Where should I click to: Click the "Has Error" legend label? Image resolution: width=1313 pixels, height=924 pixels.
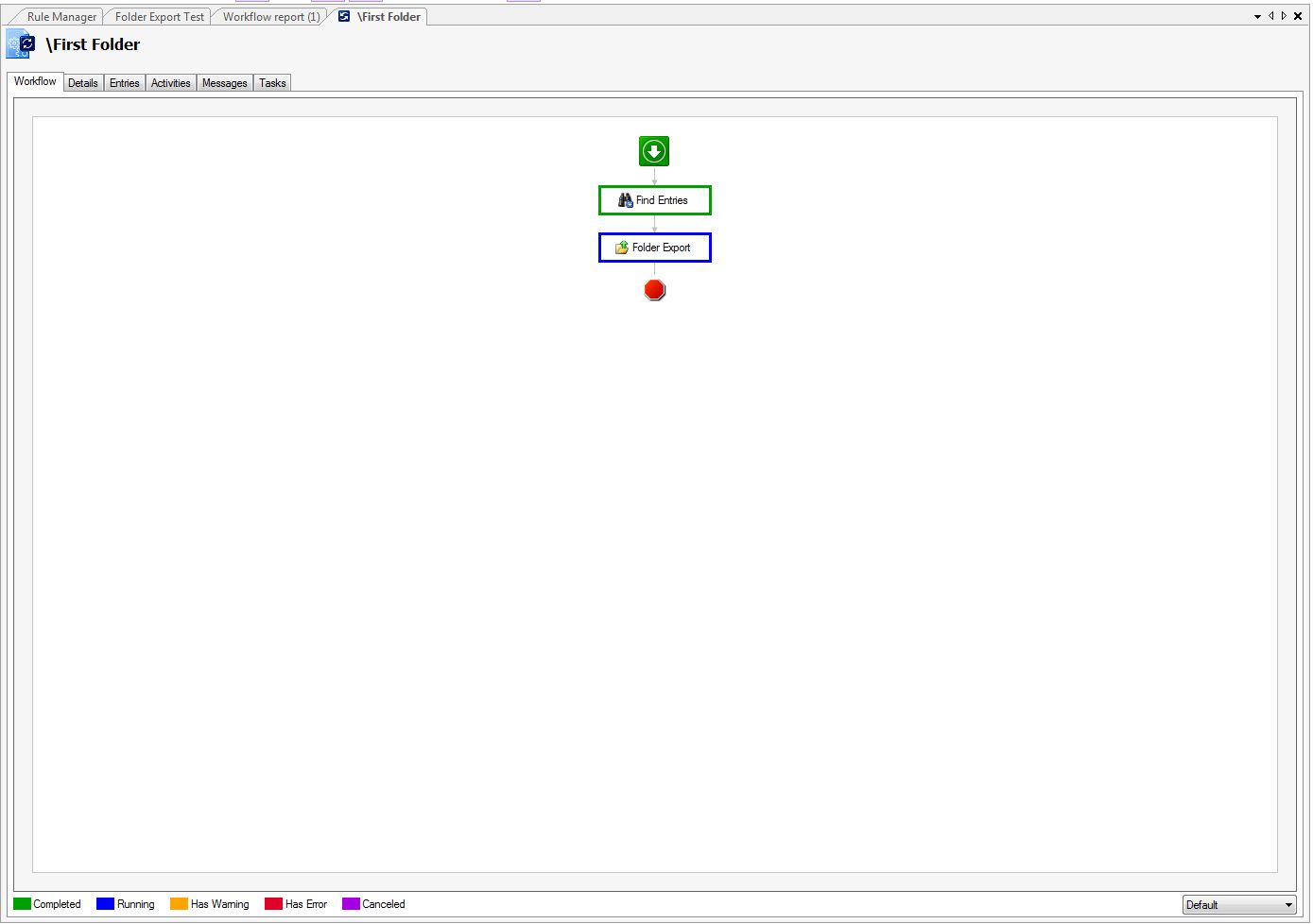(x=306, y=904)
